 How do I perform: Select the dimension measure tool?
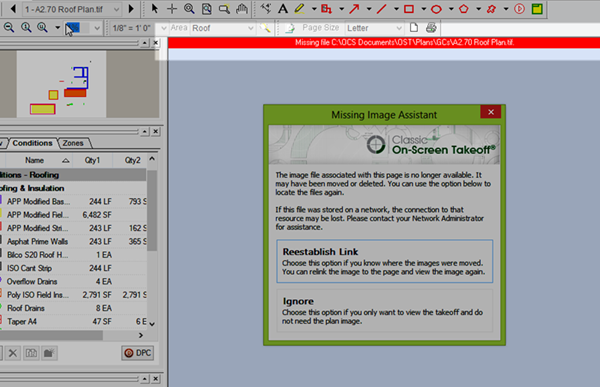[x=266, y=8]
